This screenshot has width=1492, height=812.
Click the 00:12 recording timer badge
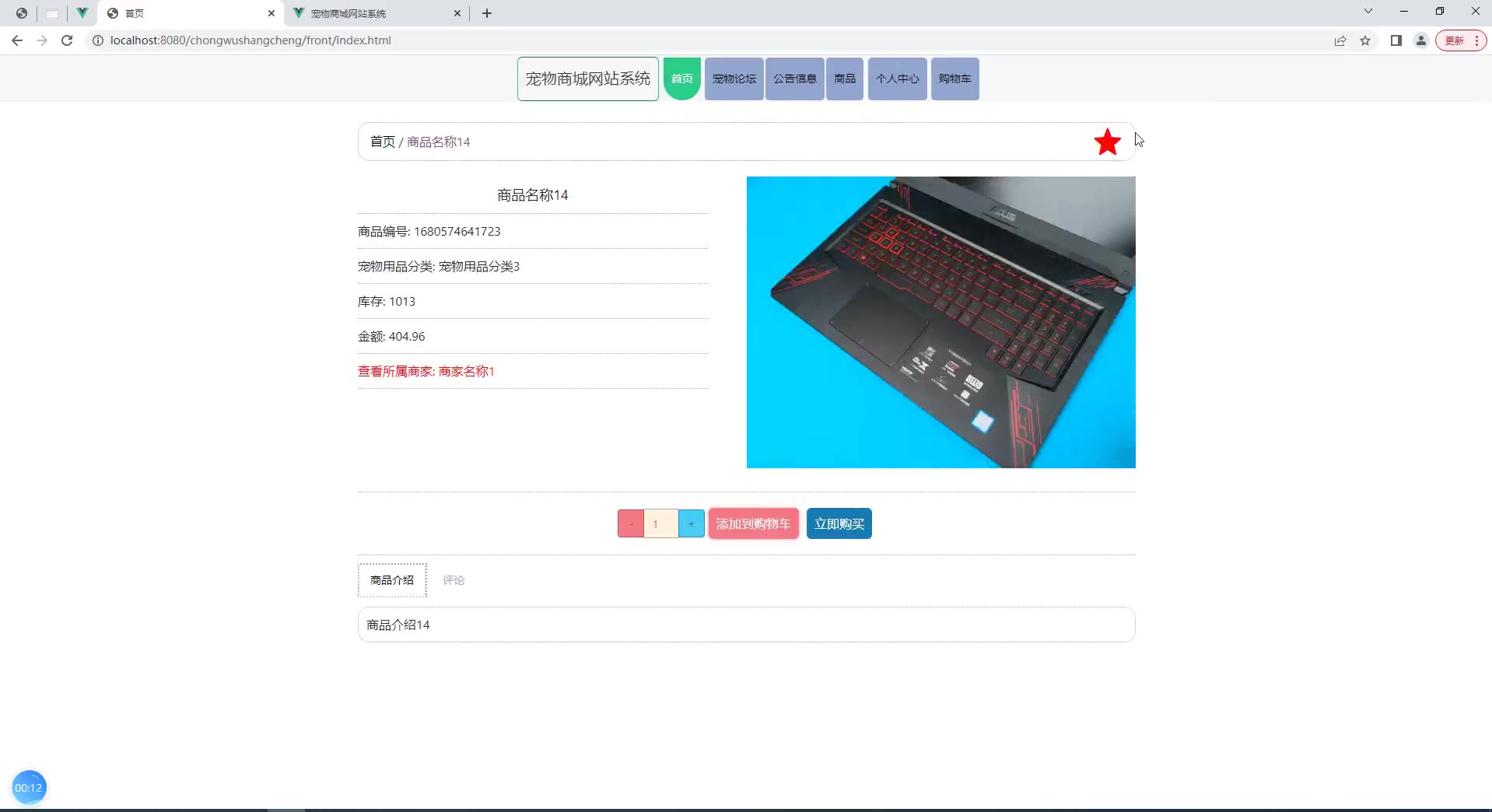pos(29,787)
